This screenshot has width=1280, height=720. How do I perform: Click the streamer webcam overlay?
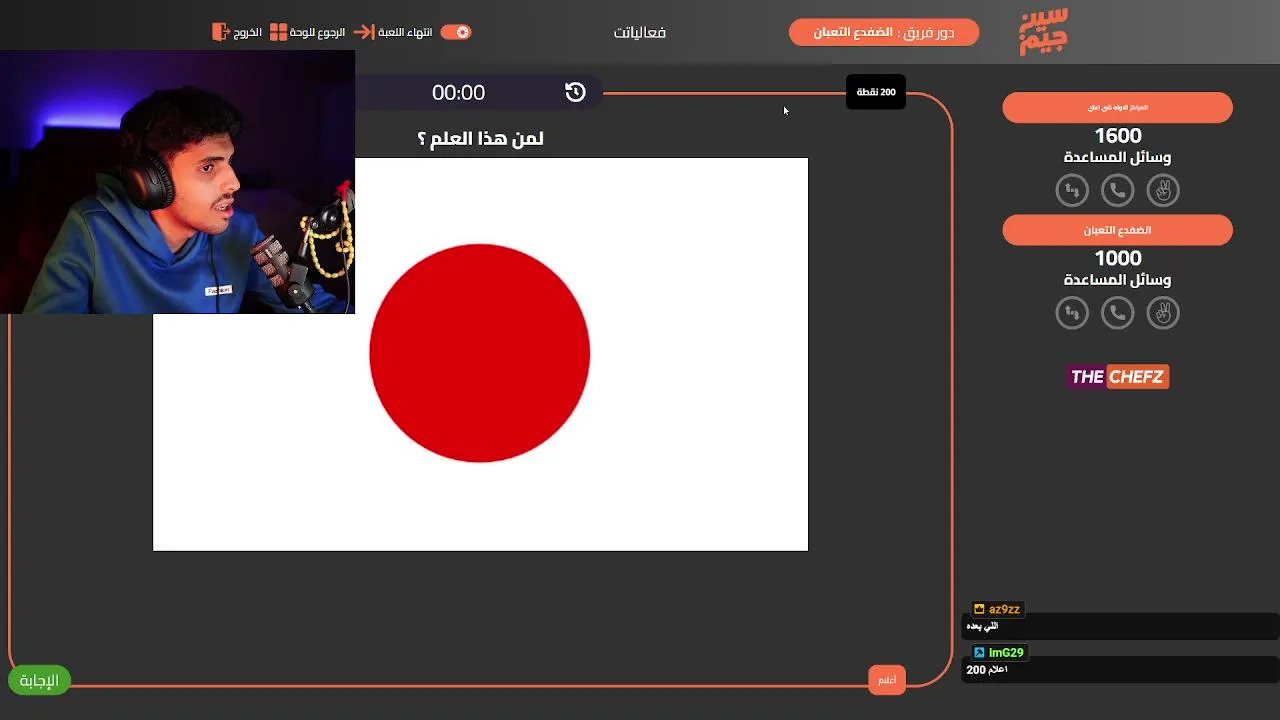coord(177,182)
